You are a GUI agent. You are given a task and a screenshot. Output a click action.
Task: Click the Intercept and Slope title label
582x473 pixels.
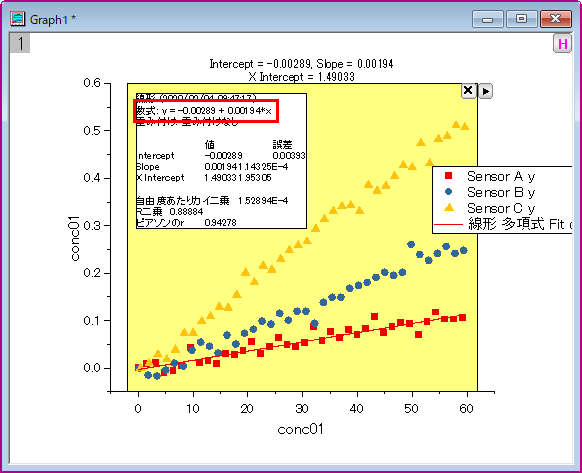301,64
